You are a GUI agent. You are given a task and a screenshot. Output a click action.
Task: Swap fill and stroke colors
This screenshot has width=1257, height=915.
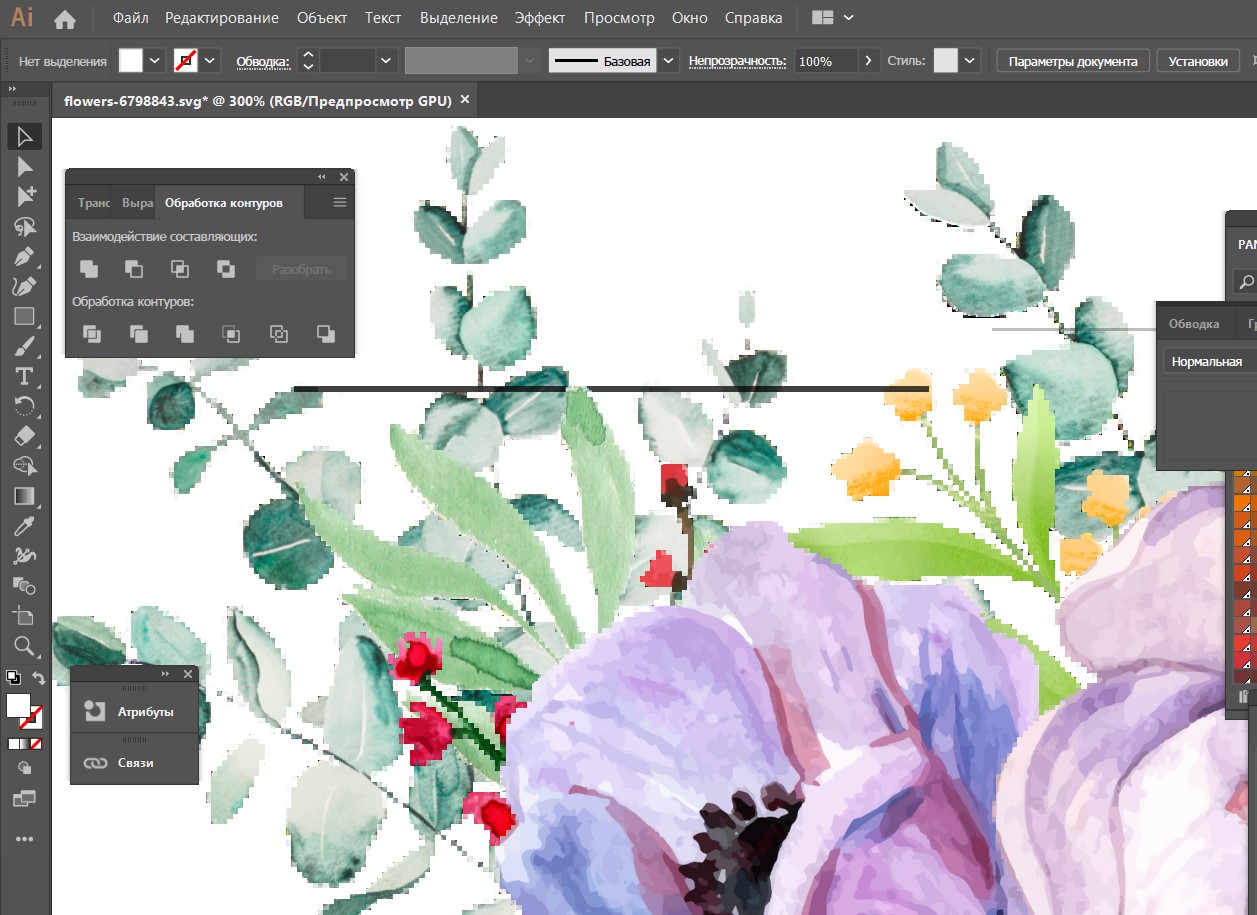39,678
